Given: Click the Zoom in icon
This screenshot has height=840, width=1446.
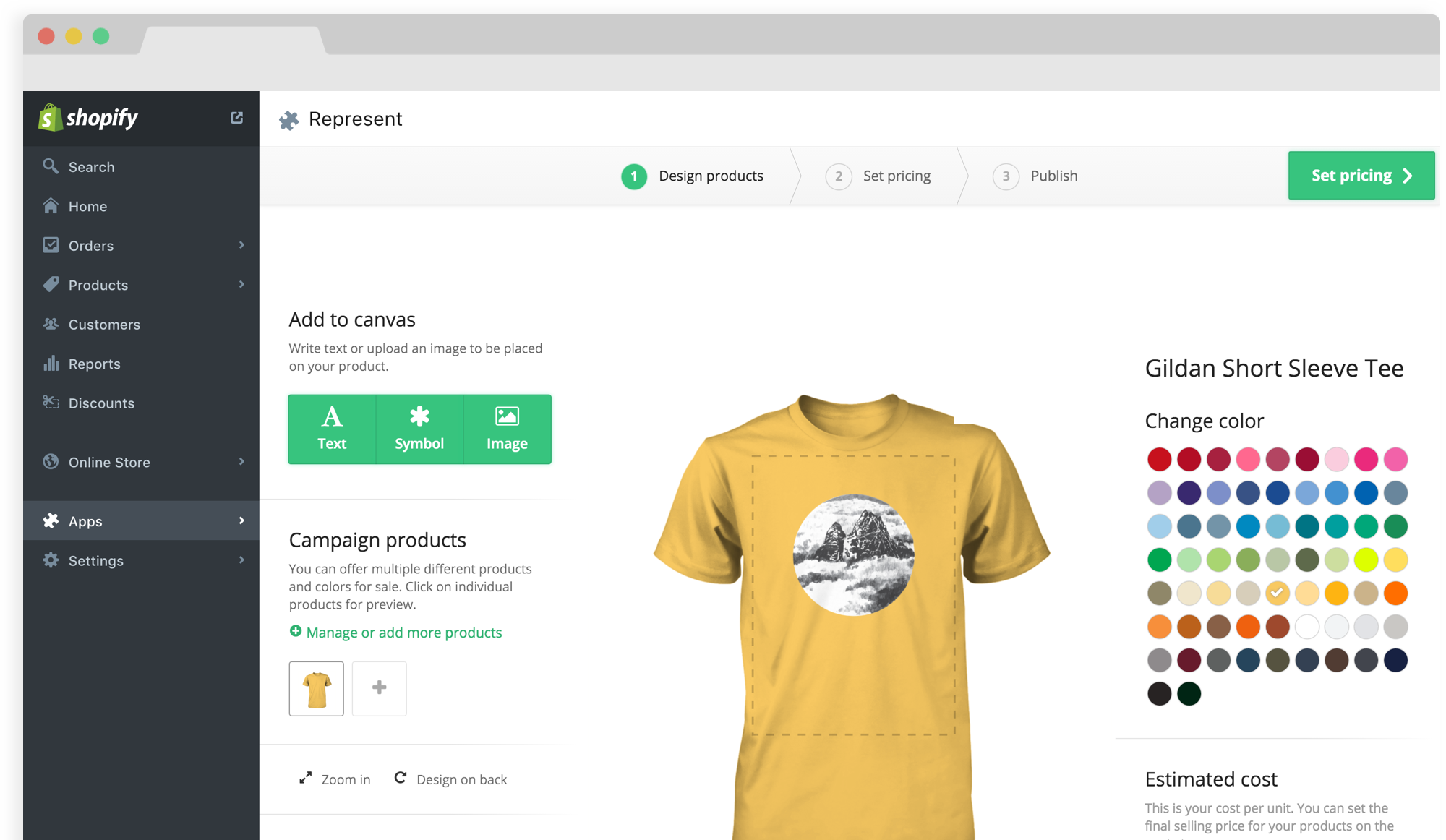Looking at the screenshot, I should point(306,779).
